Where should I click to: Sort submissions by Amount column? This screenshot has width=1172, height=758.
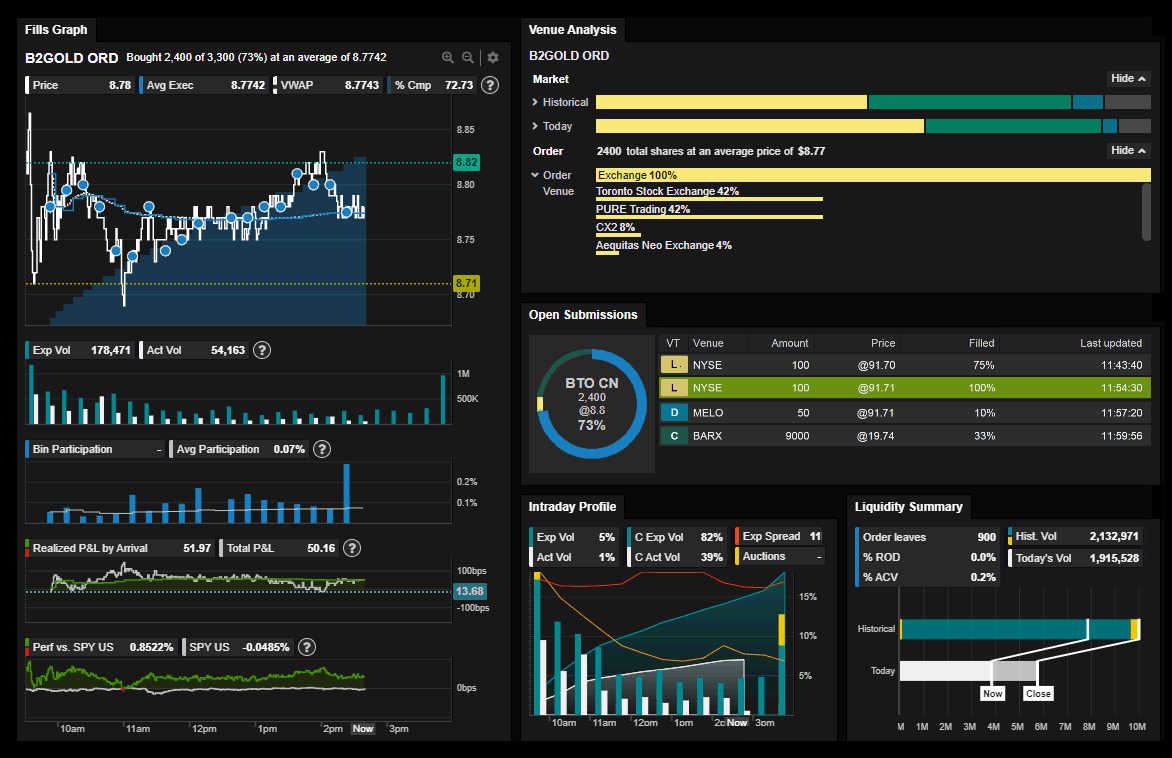point(790,343)
